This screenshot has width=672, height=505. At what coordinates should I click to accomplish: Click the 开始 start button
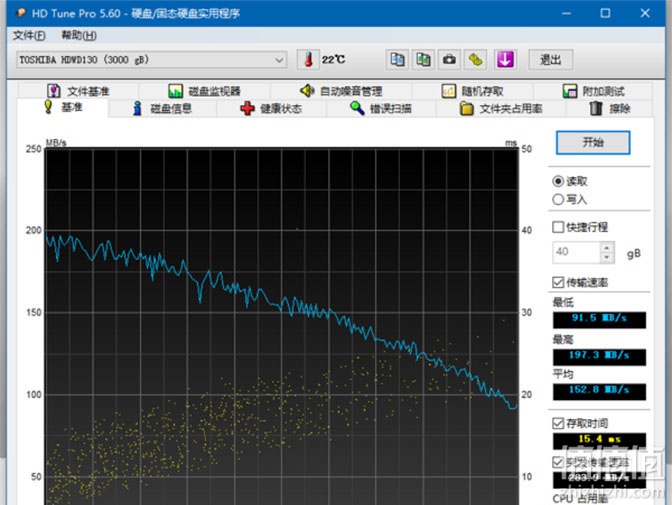pyautogui.click(x=593, y=143)
